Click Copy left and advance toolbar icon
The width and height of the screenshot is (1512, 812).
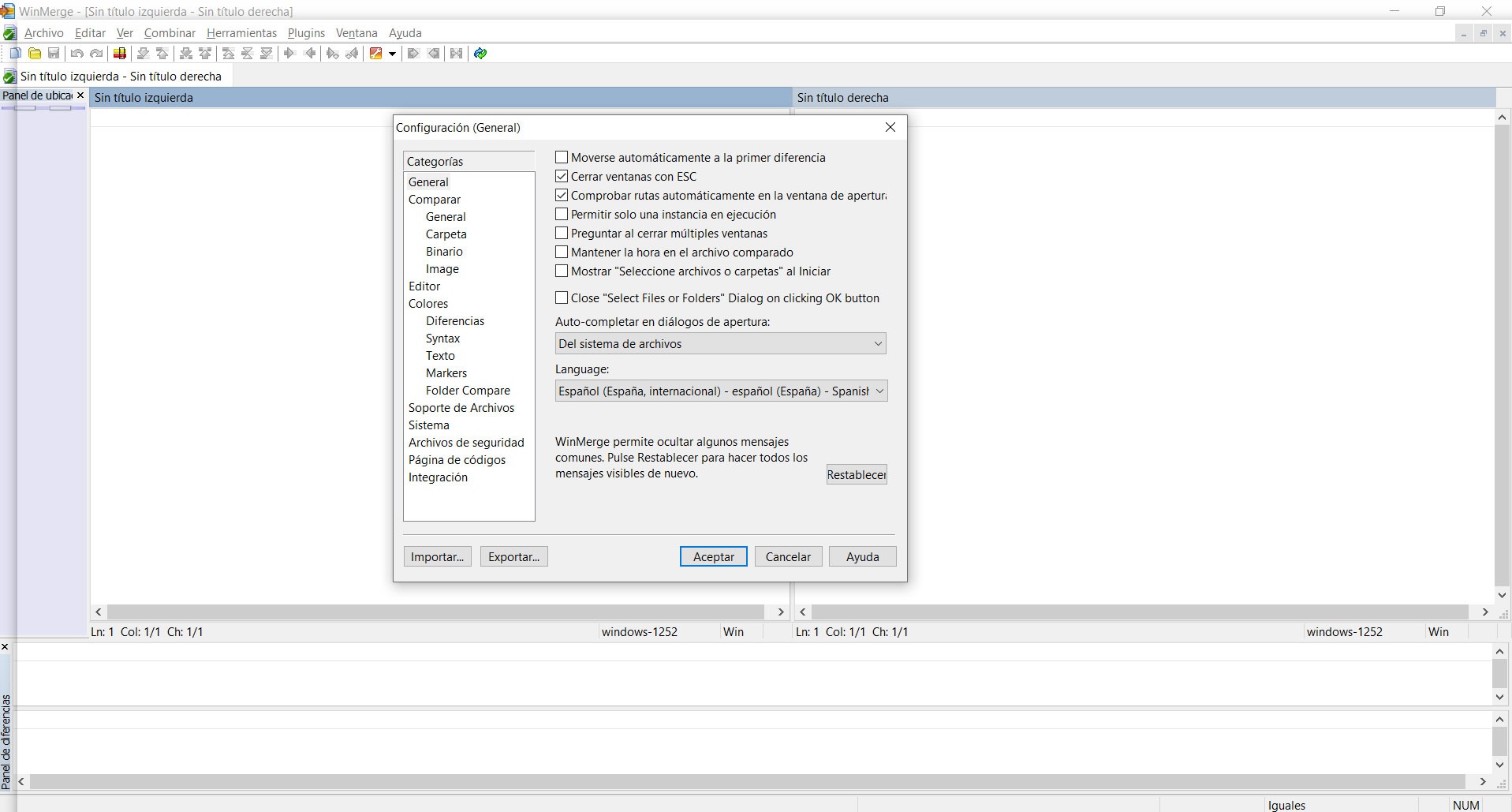352,54
